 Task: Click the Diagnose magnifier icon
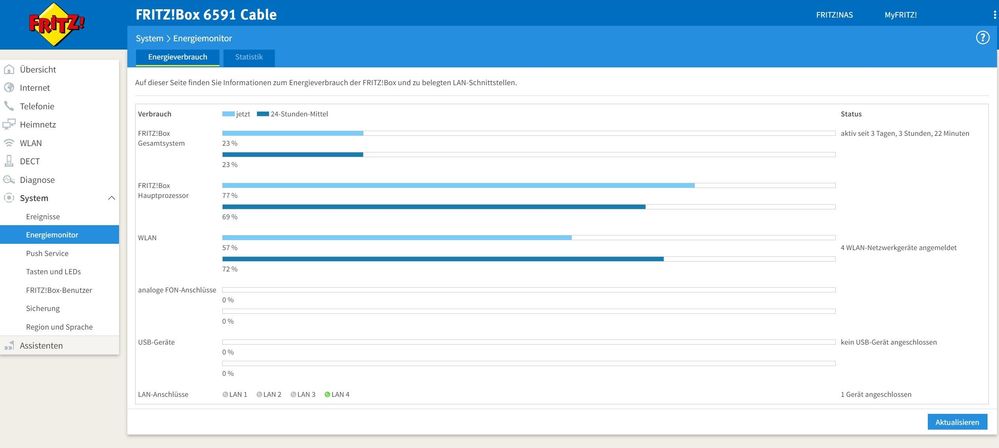click(9, 180)
